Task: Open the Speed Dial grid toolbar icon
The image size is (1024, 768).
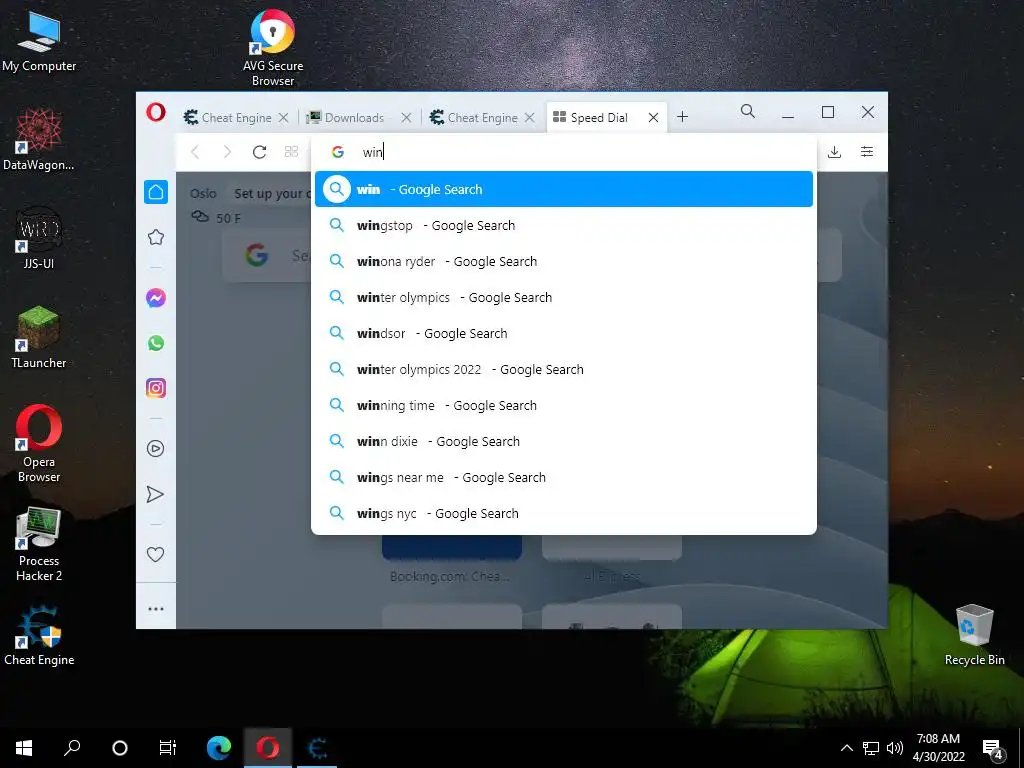Action: pyautogui.click(x=291, y=152)
